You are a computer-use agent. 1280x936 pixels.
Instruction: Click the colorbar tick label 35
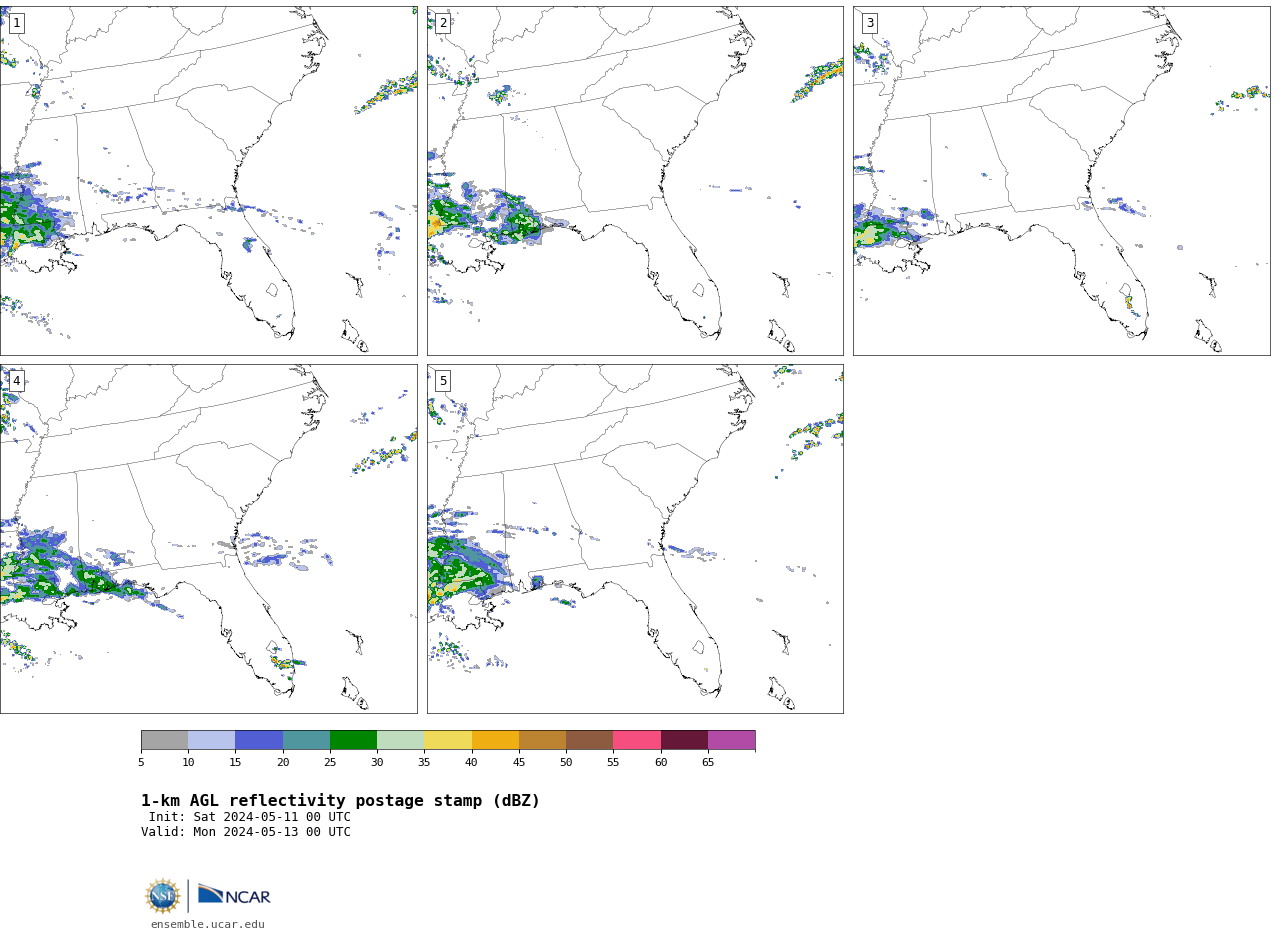coord(424,763)
